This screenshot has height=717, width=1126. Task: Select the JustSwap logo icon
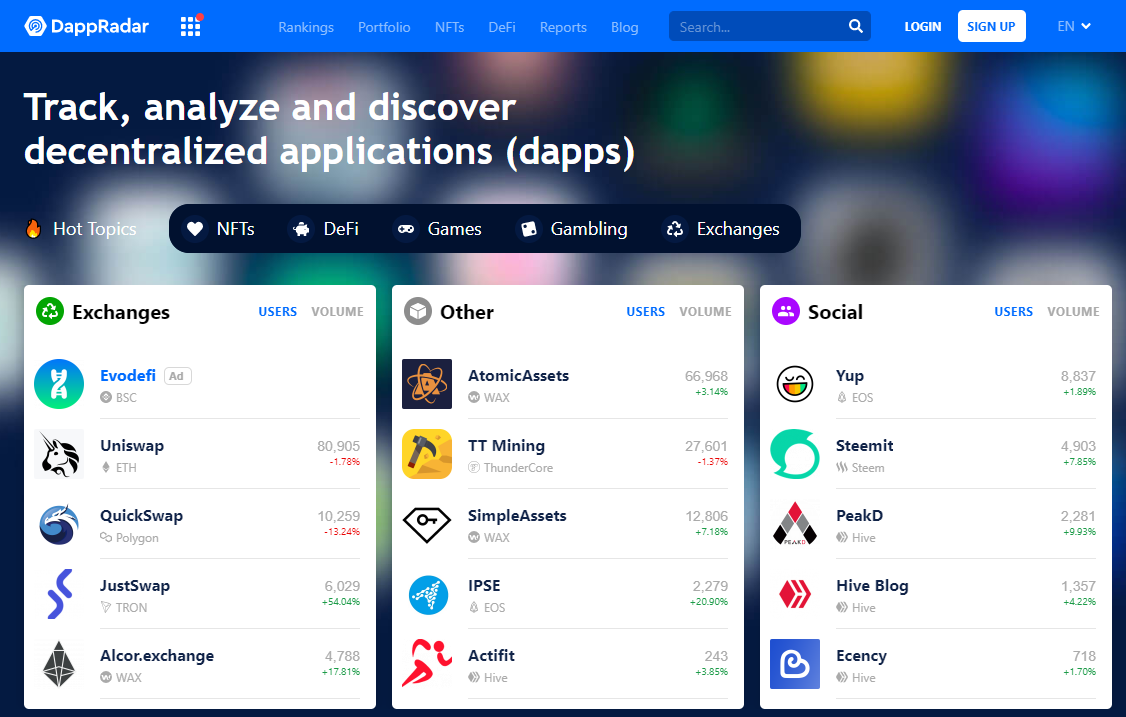(x=59, y=594)
